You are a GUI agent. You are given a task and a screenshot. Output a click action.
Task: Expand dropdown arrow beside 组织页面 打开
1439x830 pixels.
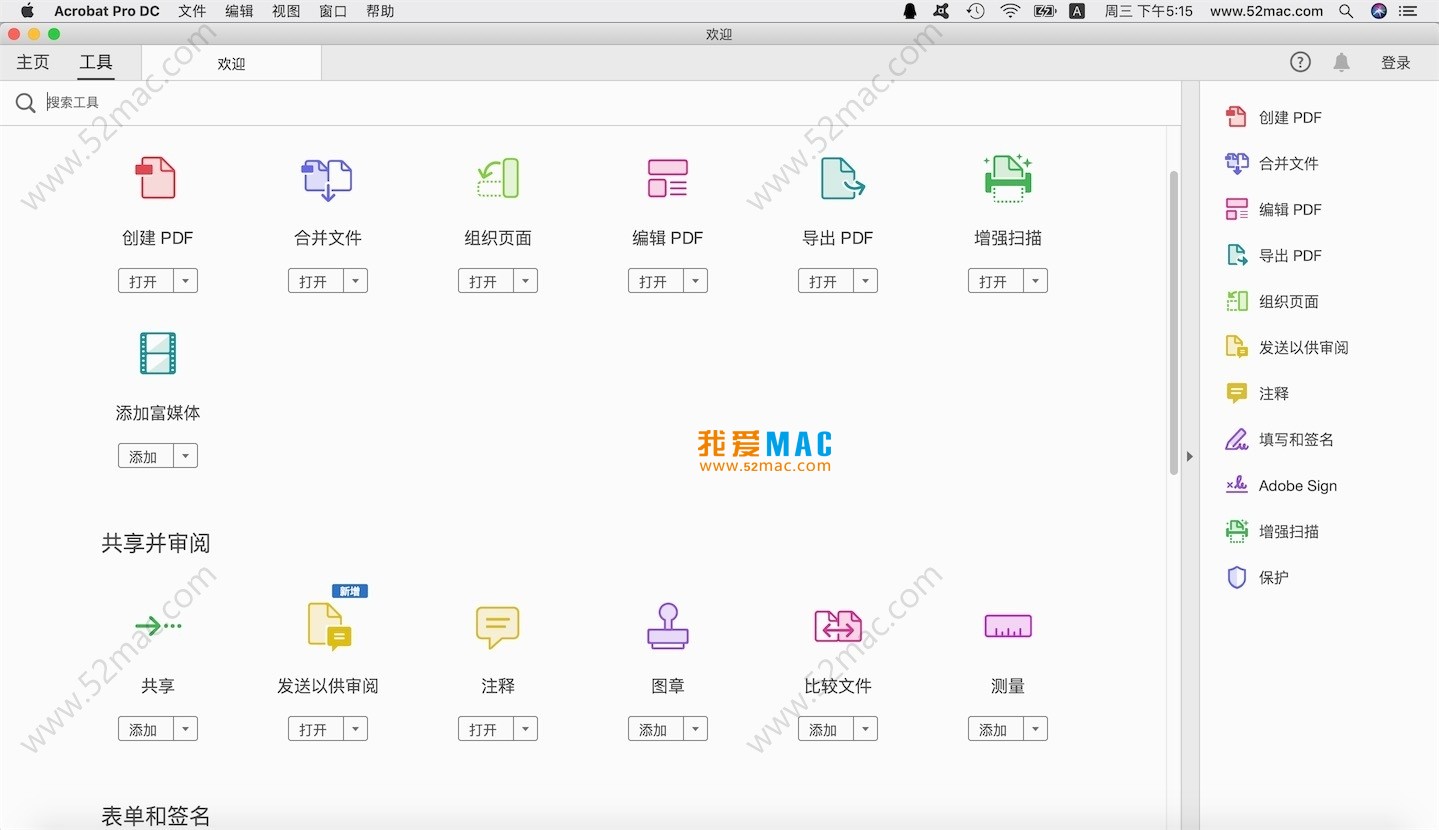click(x=525, y=281)
